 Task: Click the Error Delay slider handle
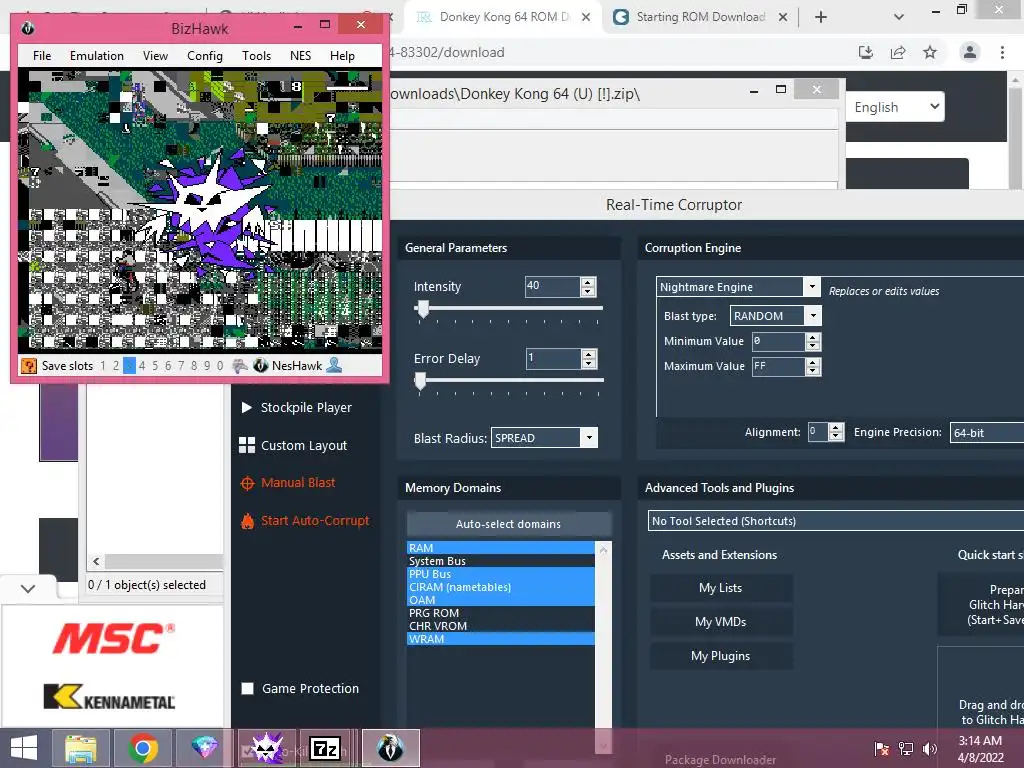[421, 381]
